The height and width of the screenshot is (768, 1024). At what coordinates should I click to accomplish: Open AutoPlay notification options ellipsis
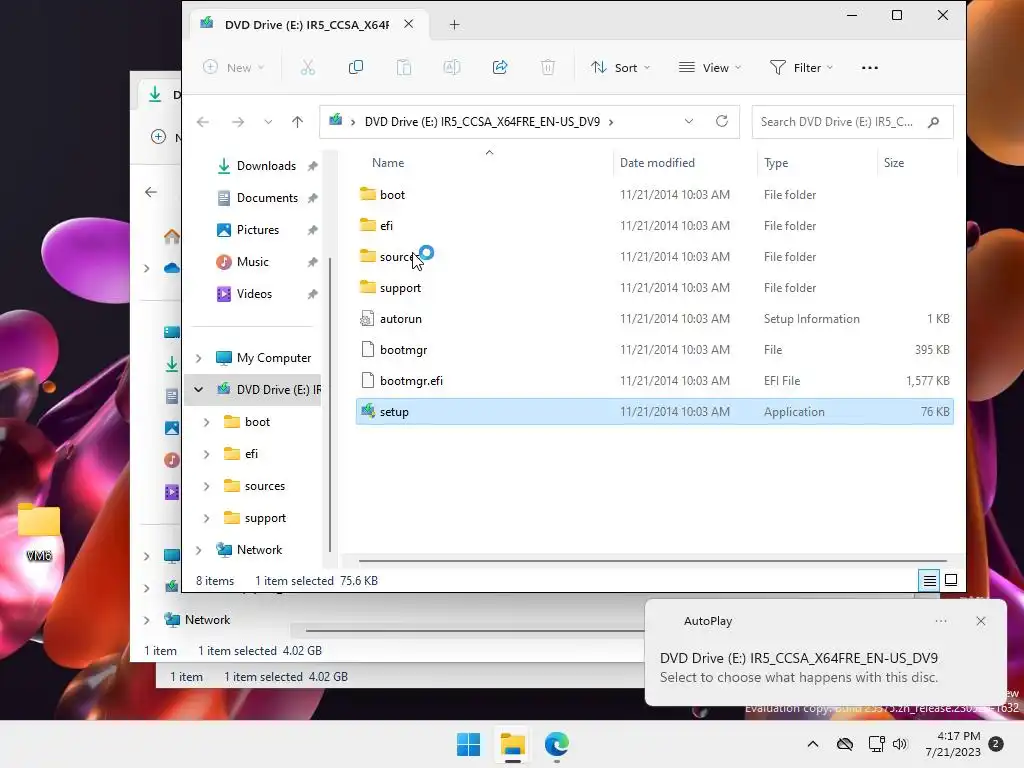click(941, 621)
